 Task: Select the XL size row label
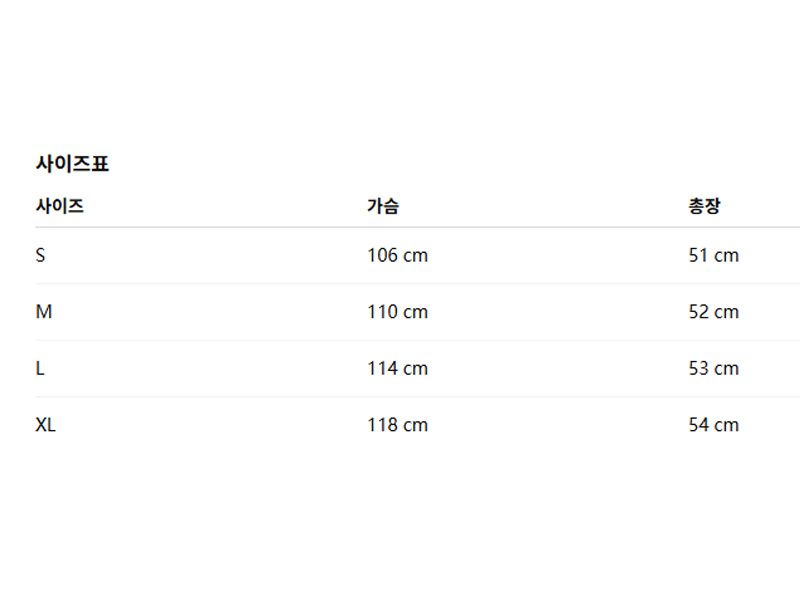coord(46,425)
